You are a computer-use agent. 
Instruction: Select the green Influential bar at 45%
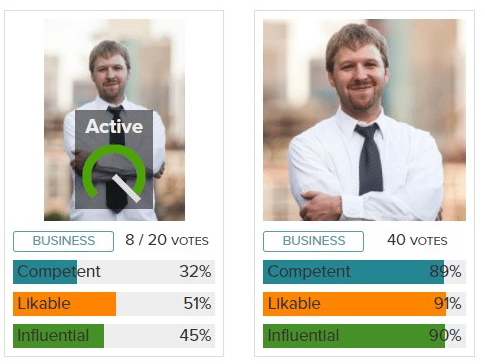114,336
